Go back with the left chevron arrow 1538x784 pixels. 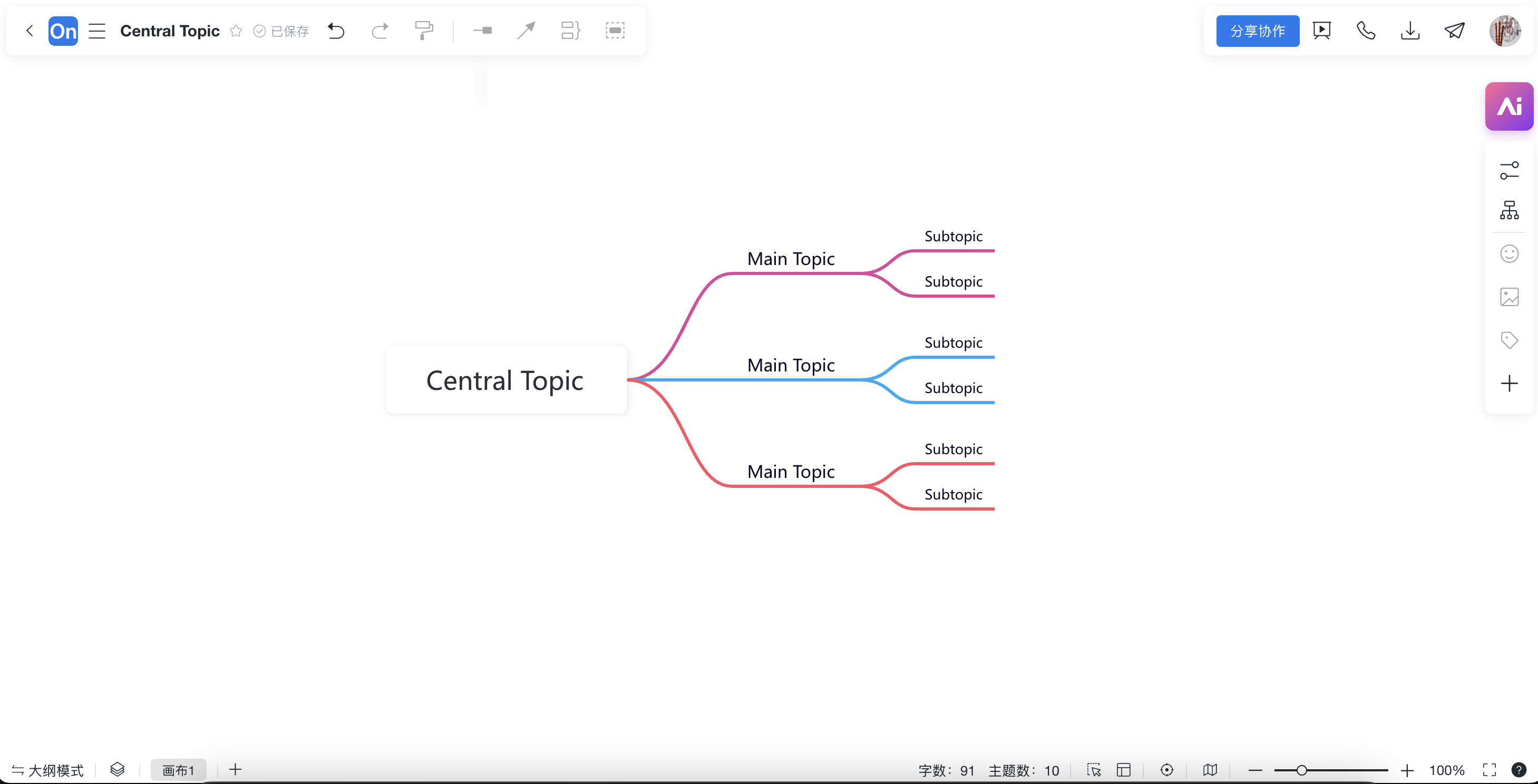[30, 31]
